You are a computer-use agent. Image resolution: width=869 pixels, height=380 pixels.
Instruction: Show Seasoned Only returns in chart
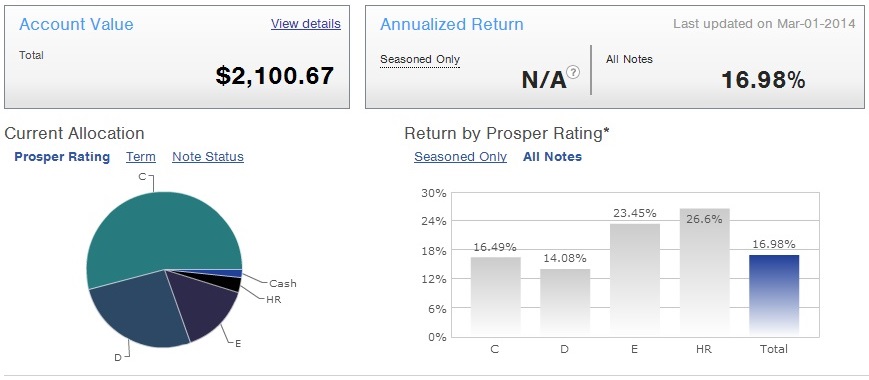461,157
